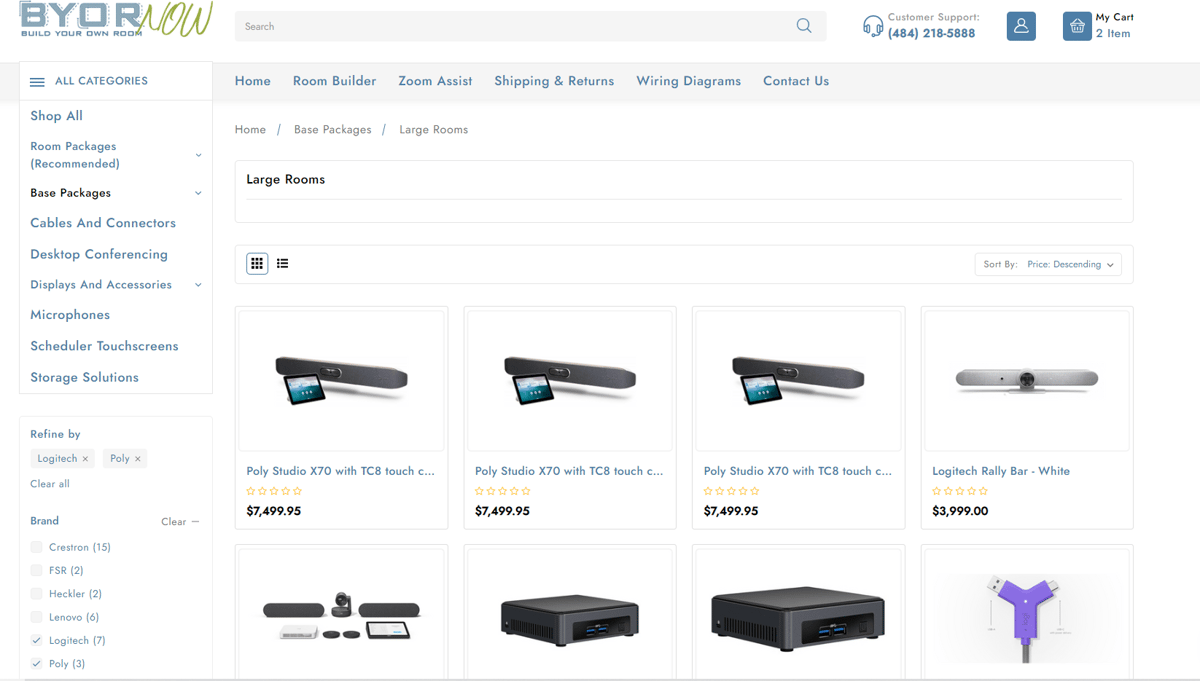Screen dimensions: 1200x681
Task: Check the Lenovo brand checkbox
Action: coord(37,617)
